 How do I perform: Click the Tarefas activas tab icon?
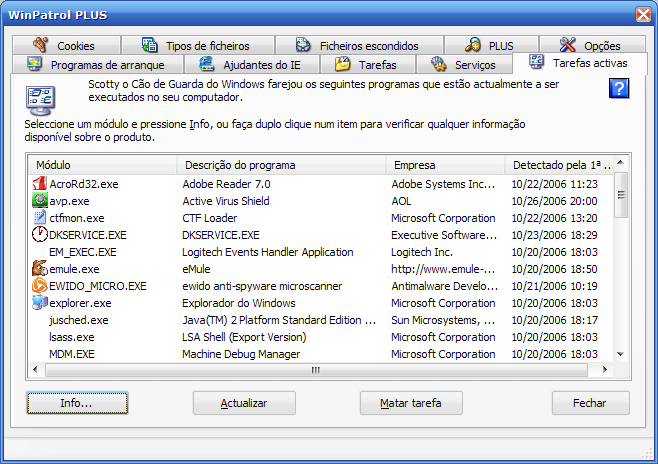[x=536, y=62]
